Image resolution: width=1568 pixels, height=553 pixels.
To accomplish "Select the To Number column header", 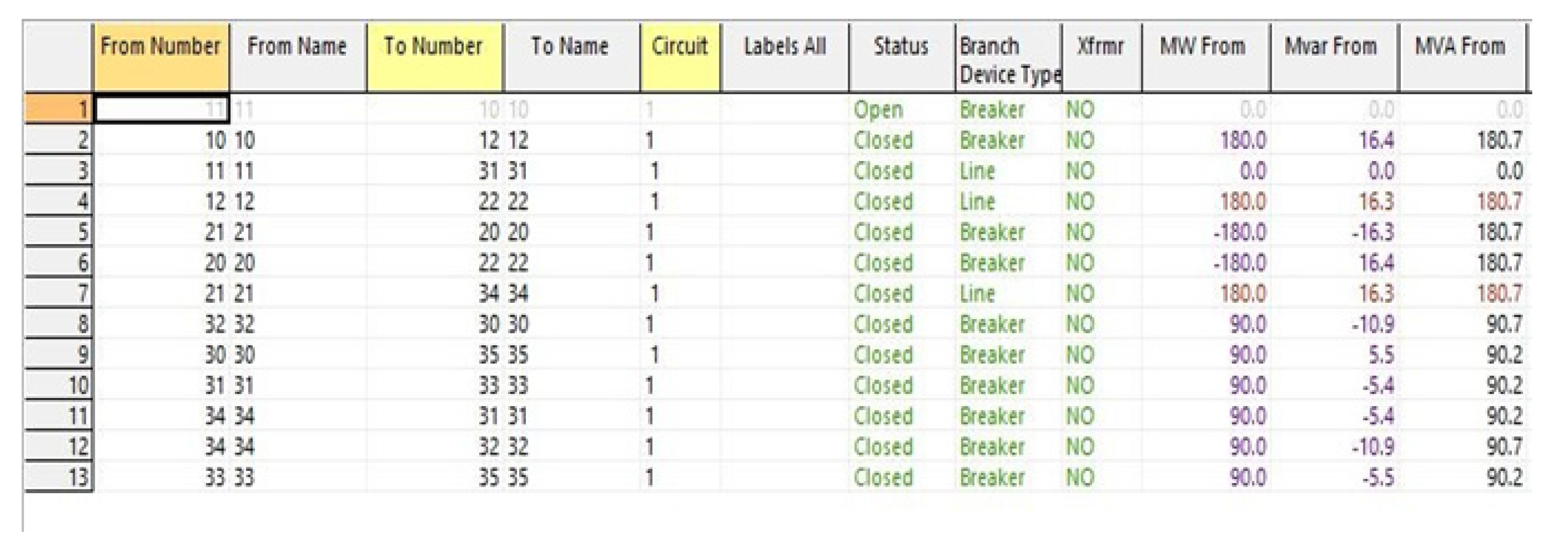I will pyautogui.click(x=434, y=58).
